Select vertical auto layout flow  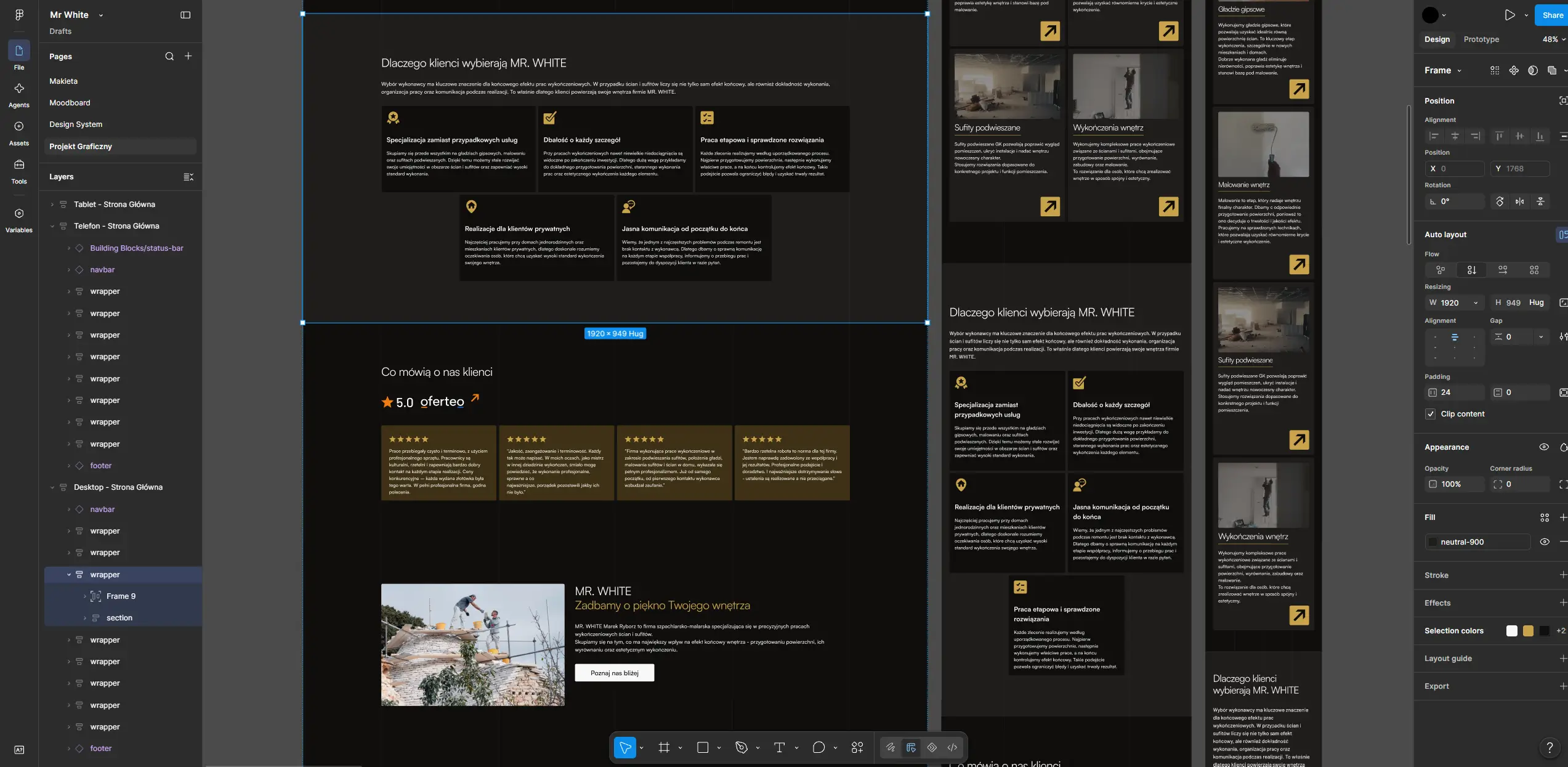coord(1472,270)
